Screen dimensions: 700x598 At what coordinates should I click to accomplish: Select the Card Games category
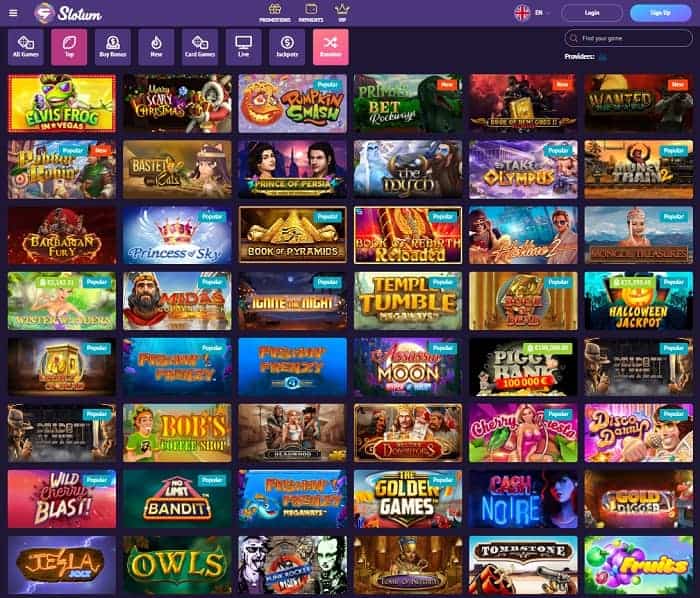point(200,47)
